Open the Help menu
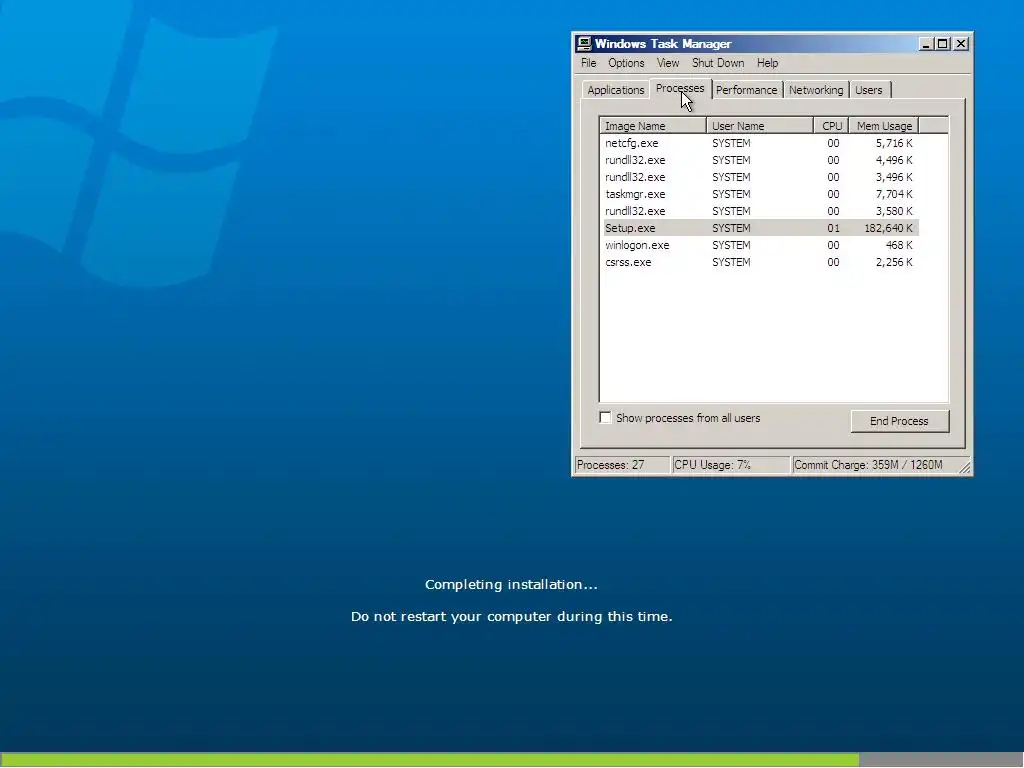 (x=767, y=63)
